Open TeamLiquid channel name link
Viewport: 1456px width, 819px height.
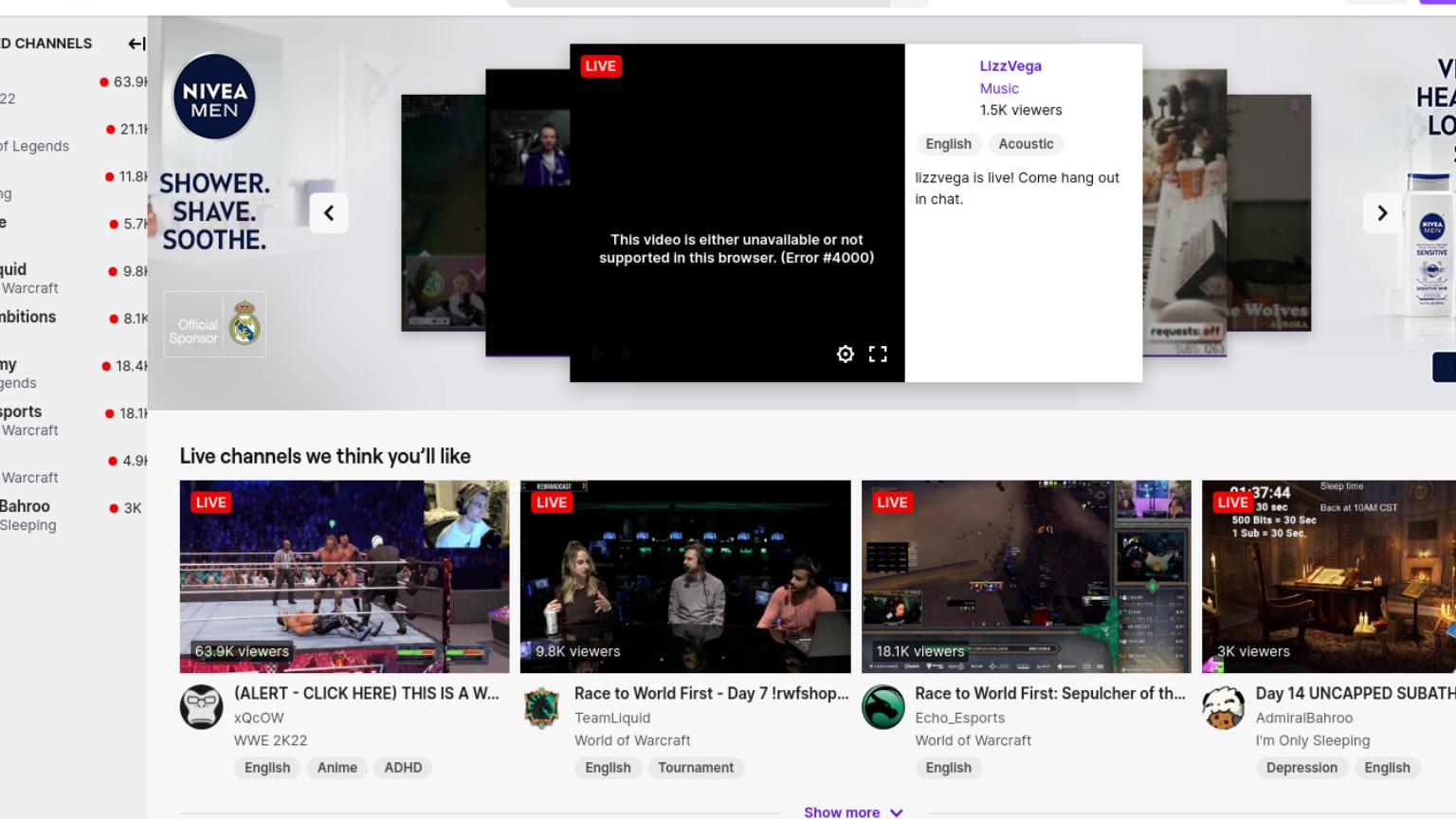612,718
